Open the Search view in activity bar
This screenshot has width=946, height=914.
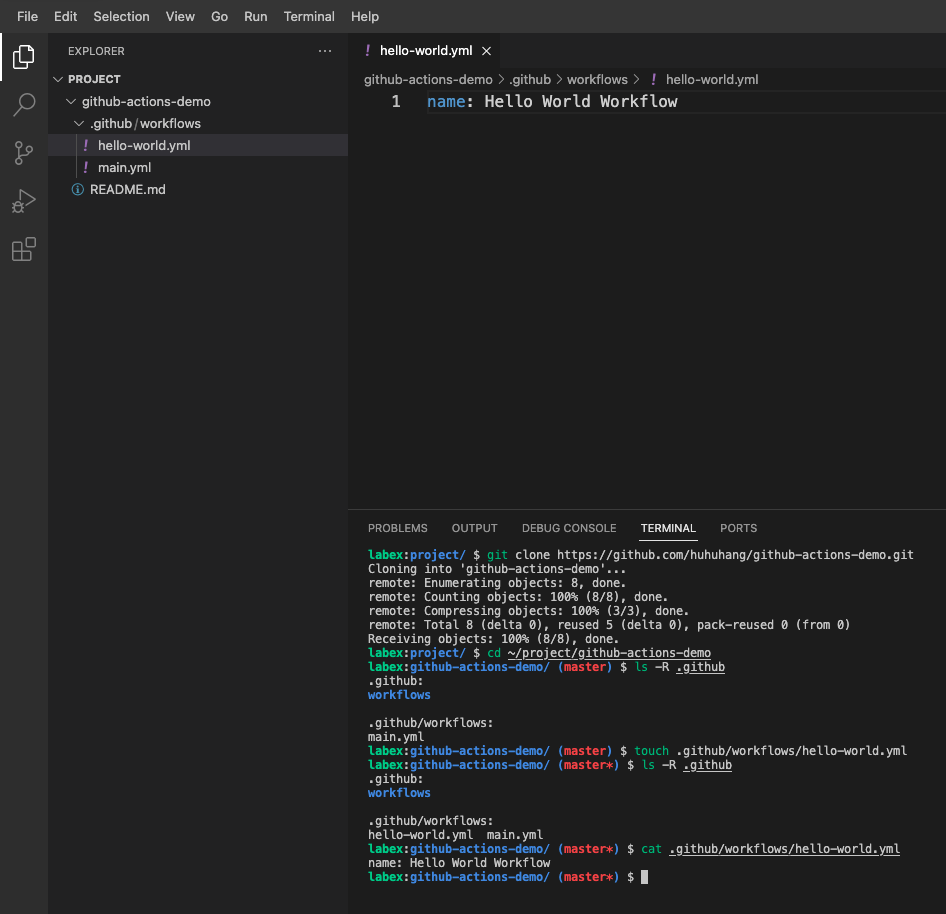(24, 105)
